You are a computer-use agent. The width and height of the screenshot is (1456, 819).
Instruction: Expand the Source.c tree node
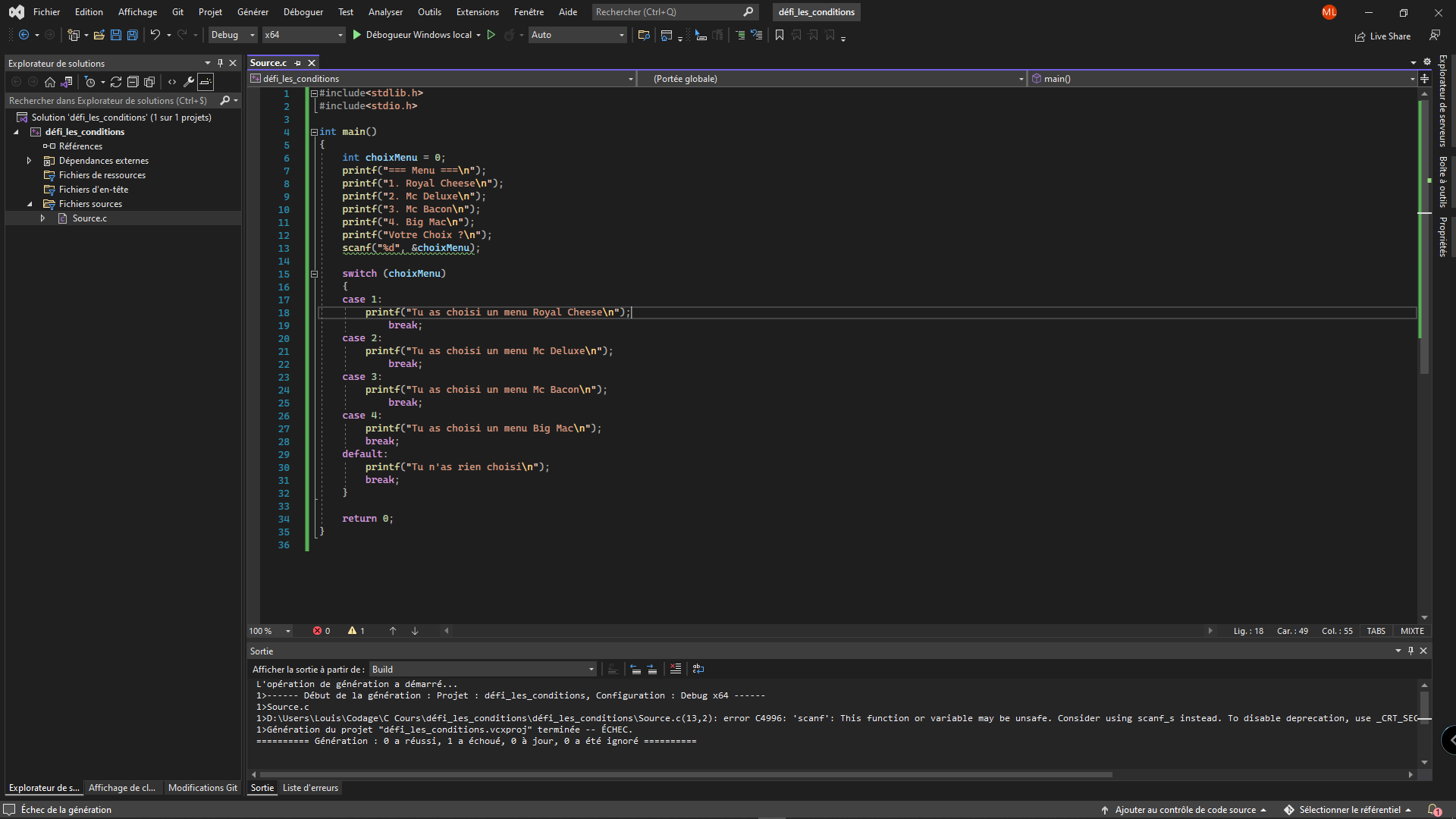42,218
